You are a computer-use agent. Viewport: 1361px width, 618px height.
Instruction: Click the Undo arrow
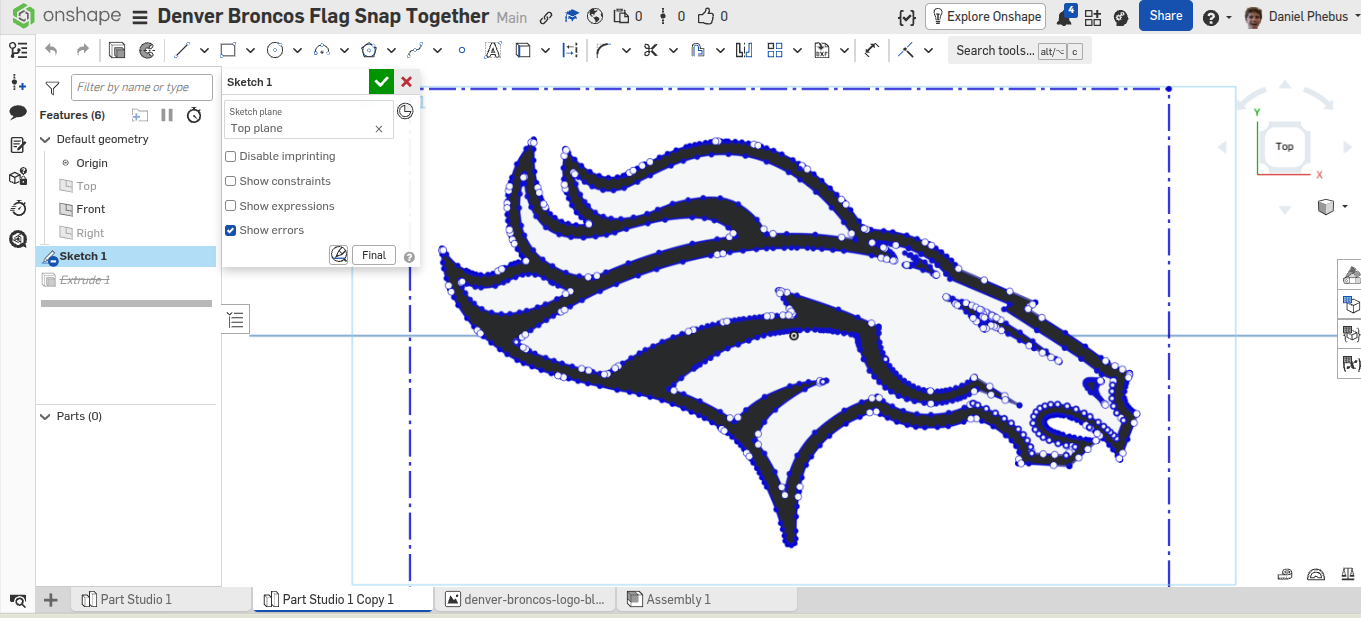(x=52, y=50)
